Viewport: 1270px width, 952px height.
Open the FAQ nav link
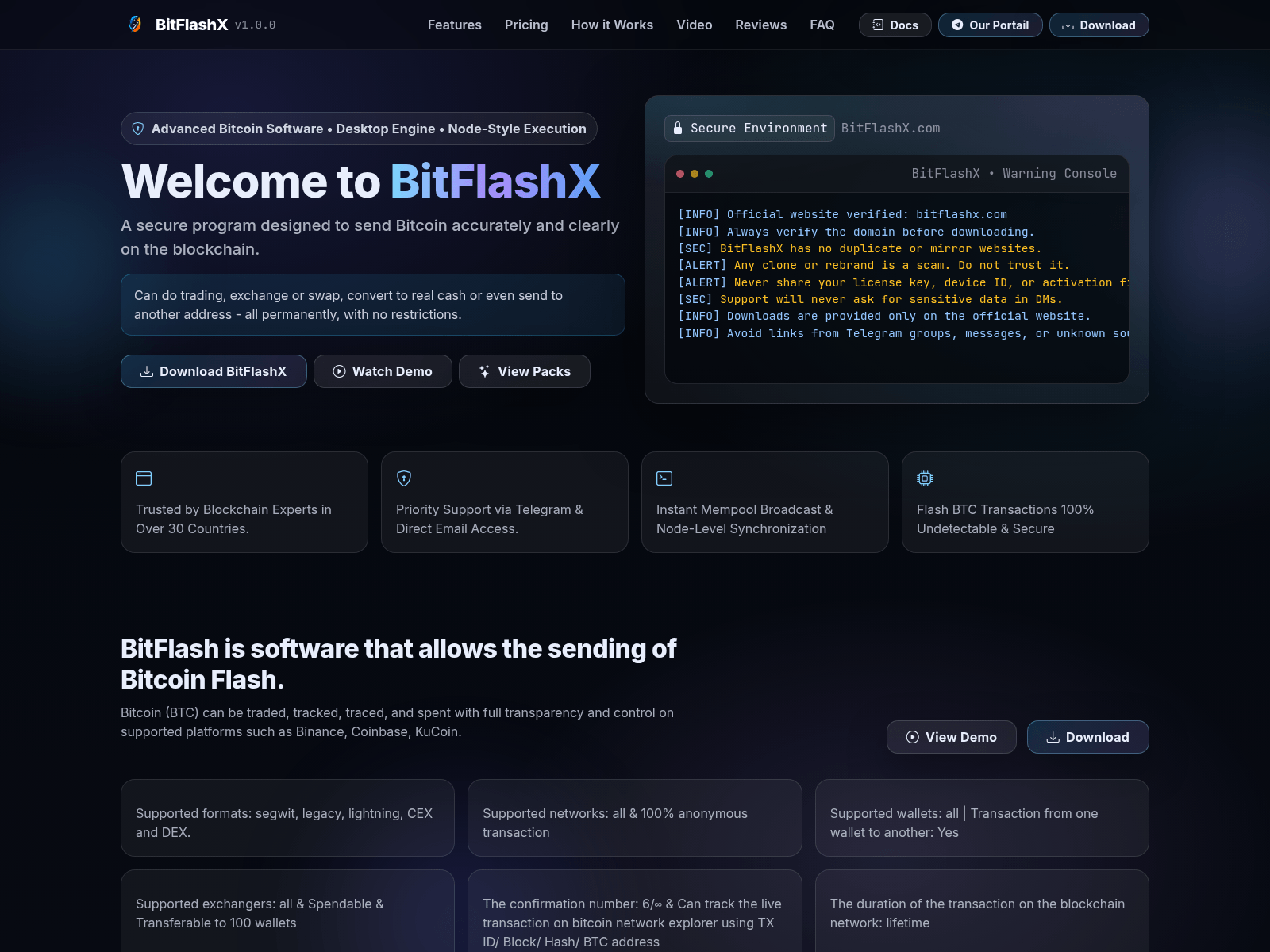822,25
